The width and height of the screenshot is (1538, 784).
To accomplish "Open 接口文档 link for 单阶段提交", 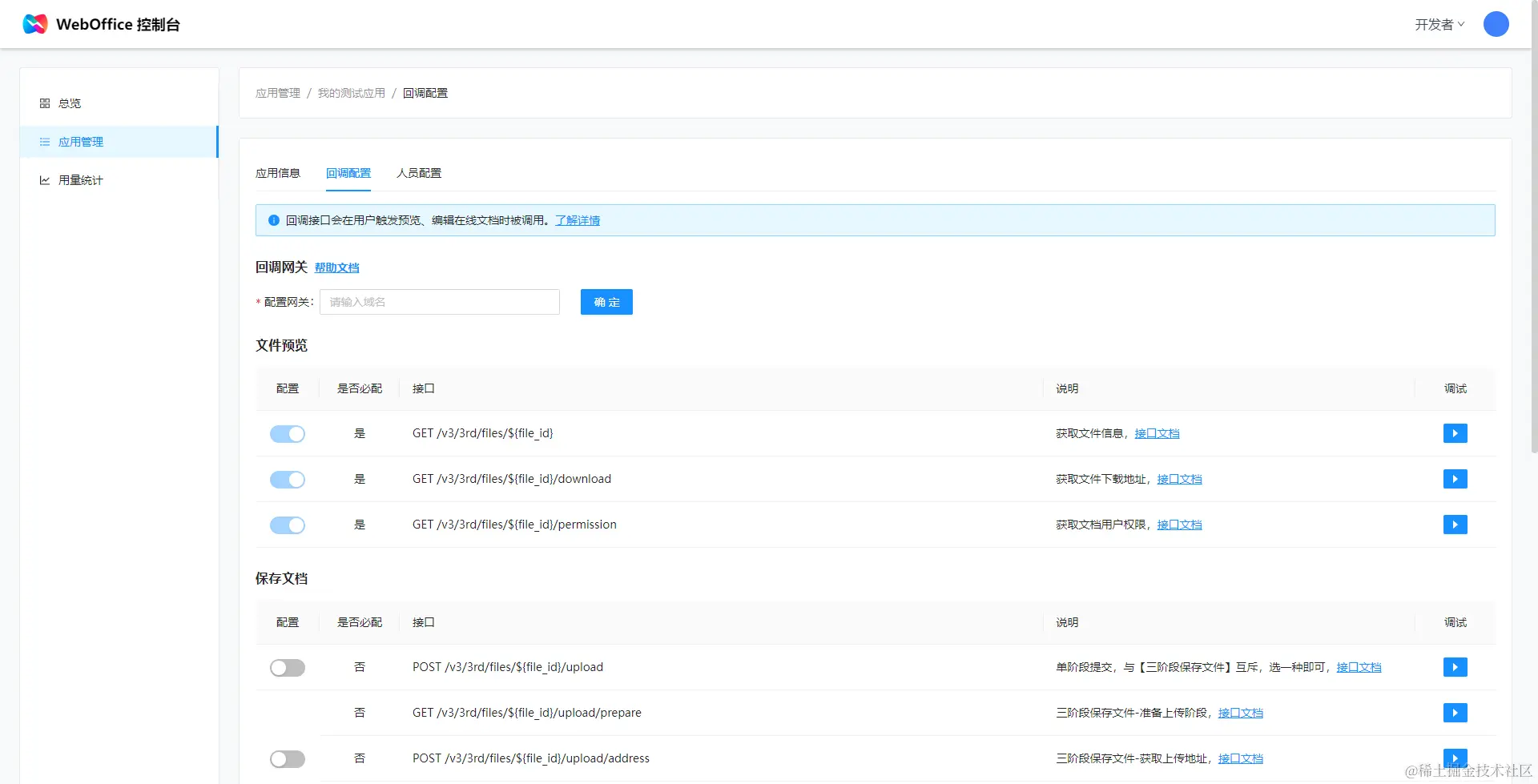I will click(x=1359, y=667).
